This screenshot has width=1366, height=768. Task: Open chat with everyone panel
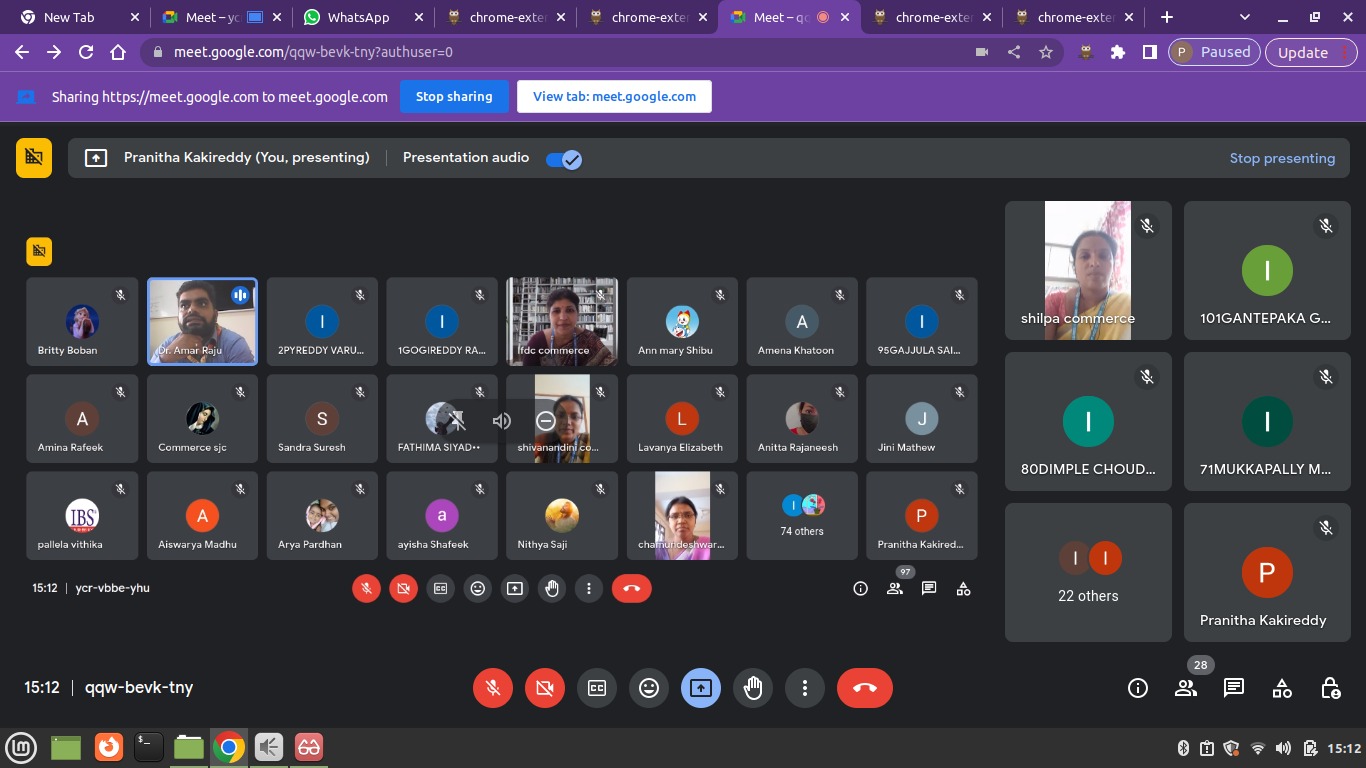pos(1234,688)
